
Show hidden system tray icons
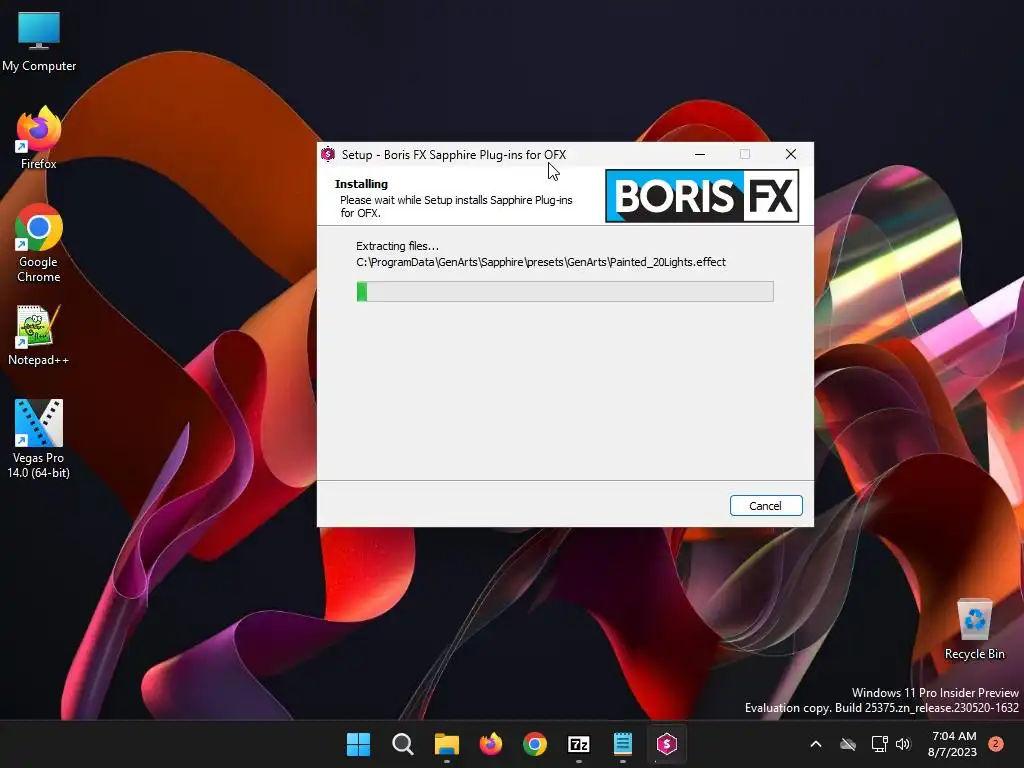(816, 744)
